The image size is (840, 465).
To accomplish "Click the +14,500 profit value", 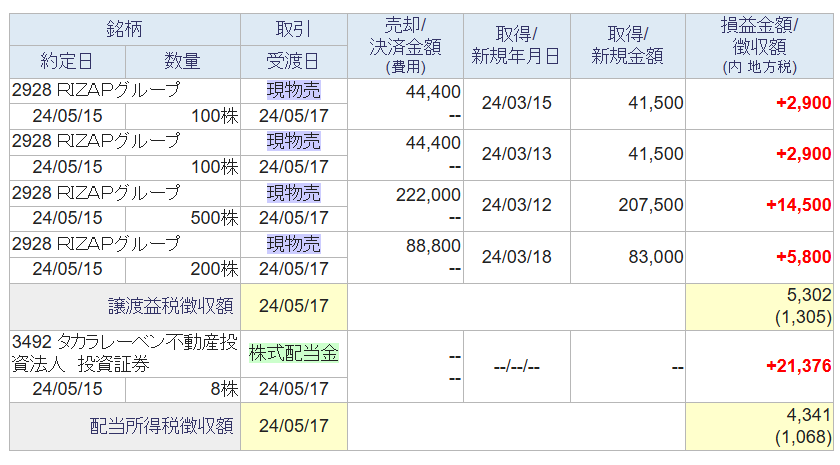I will (798, 205).
